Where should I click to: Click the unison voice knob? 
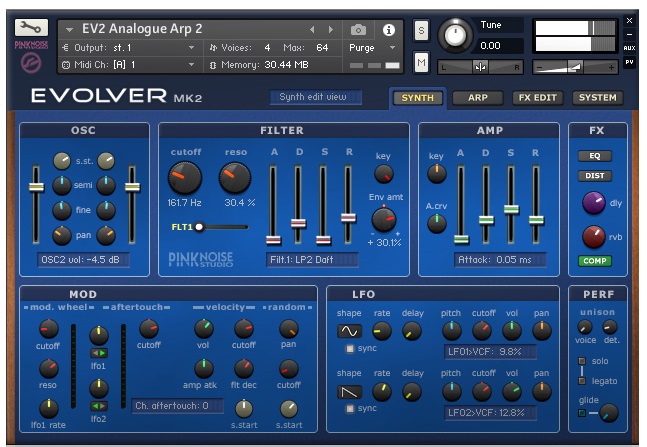pos(584,327)
